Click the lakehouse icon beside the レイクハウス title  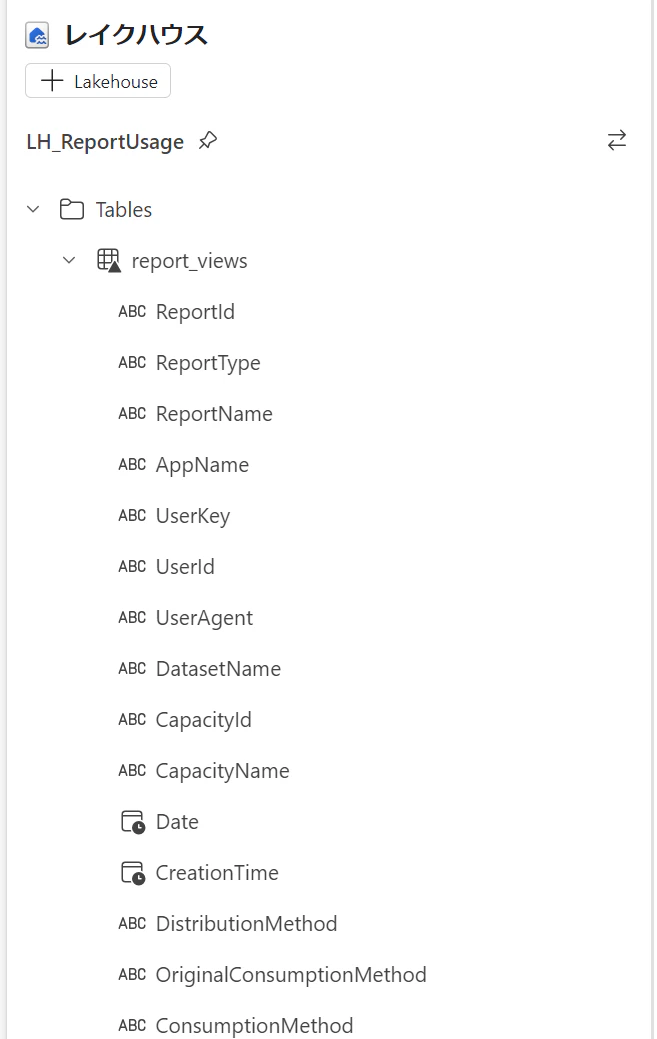click(37, 35)
